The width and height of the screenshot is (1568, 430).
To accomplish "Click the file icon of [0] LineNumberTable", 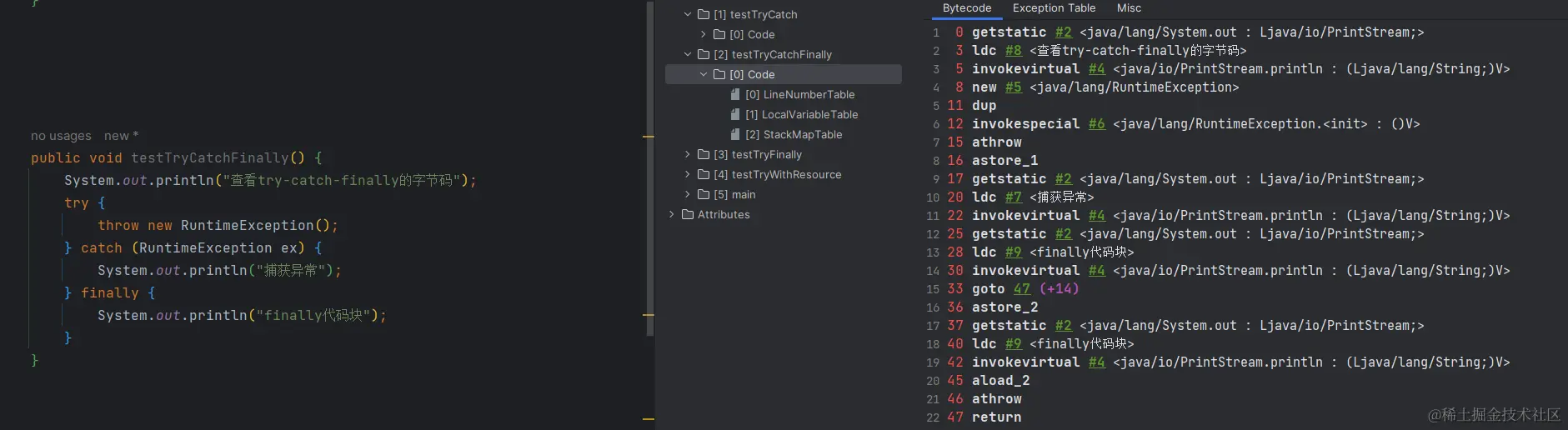I will pyautogui.click(x=735, y=94).
